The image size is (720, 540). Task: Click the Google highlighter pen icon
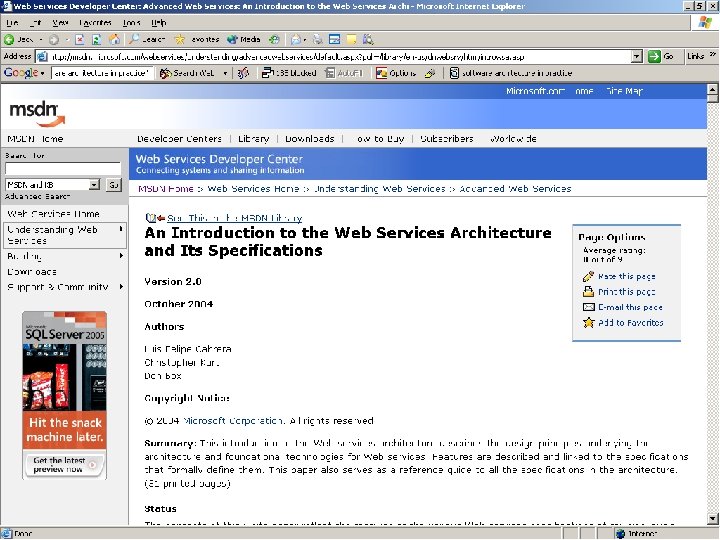[x=430, y=73]
